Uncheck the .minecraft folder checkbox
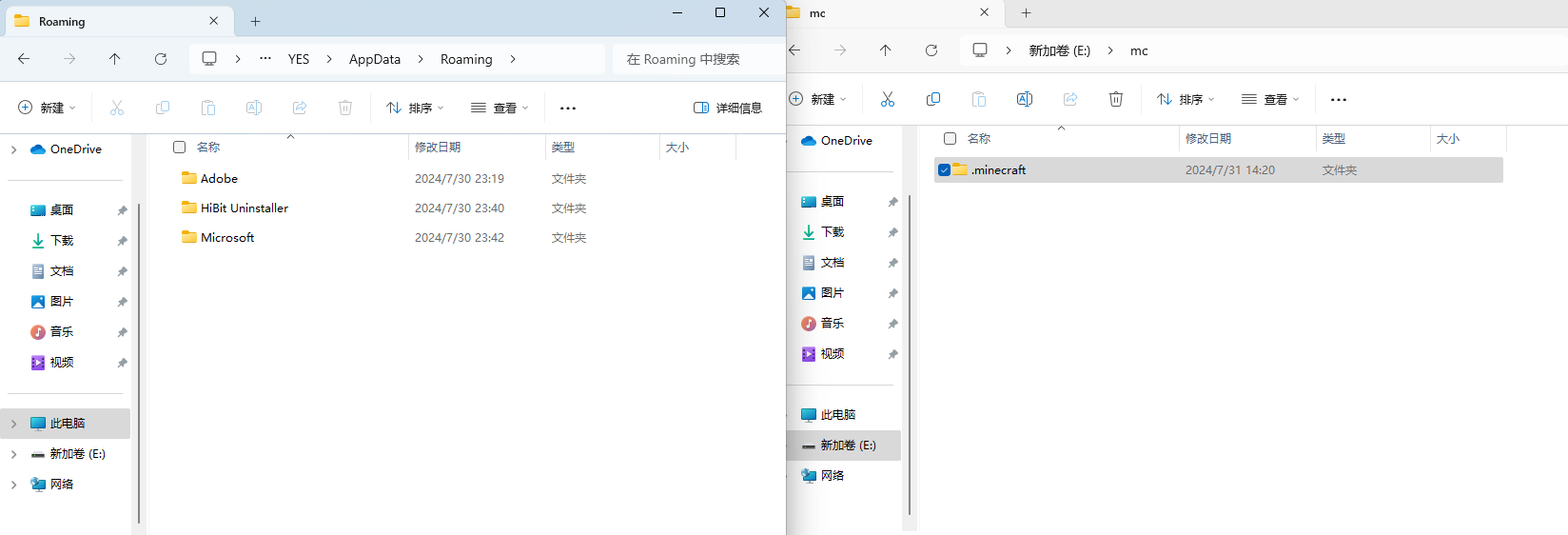The image size is (1568, 535). [944, 169]
